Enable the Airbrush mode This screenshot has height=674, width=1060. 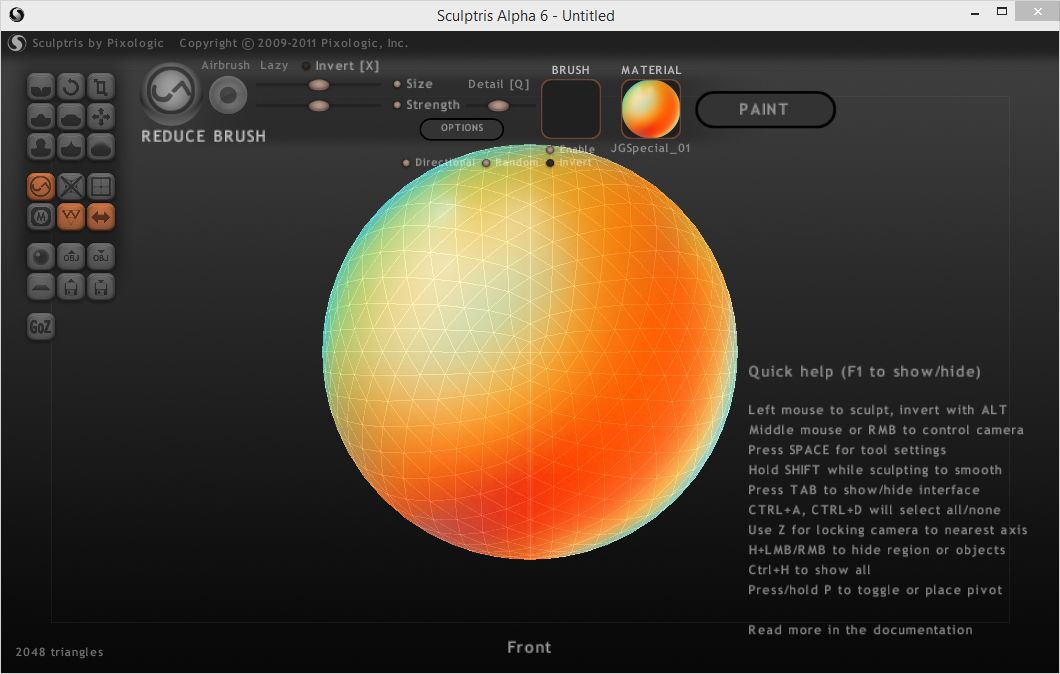tap(228, 95)
